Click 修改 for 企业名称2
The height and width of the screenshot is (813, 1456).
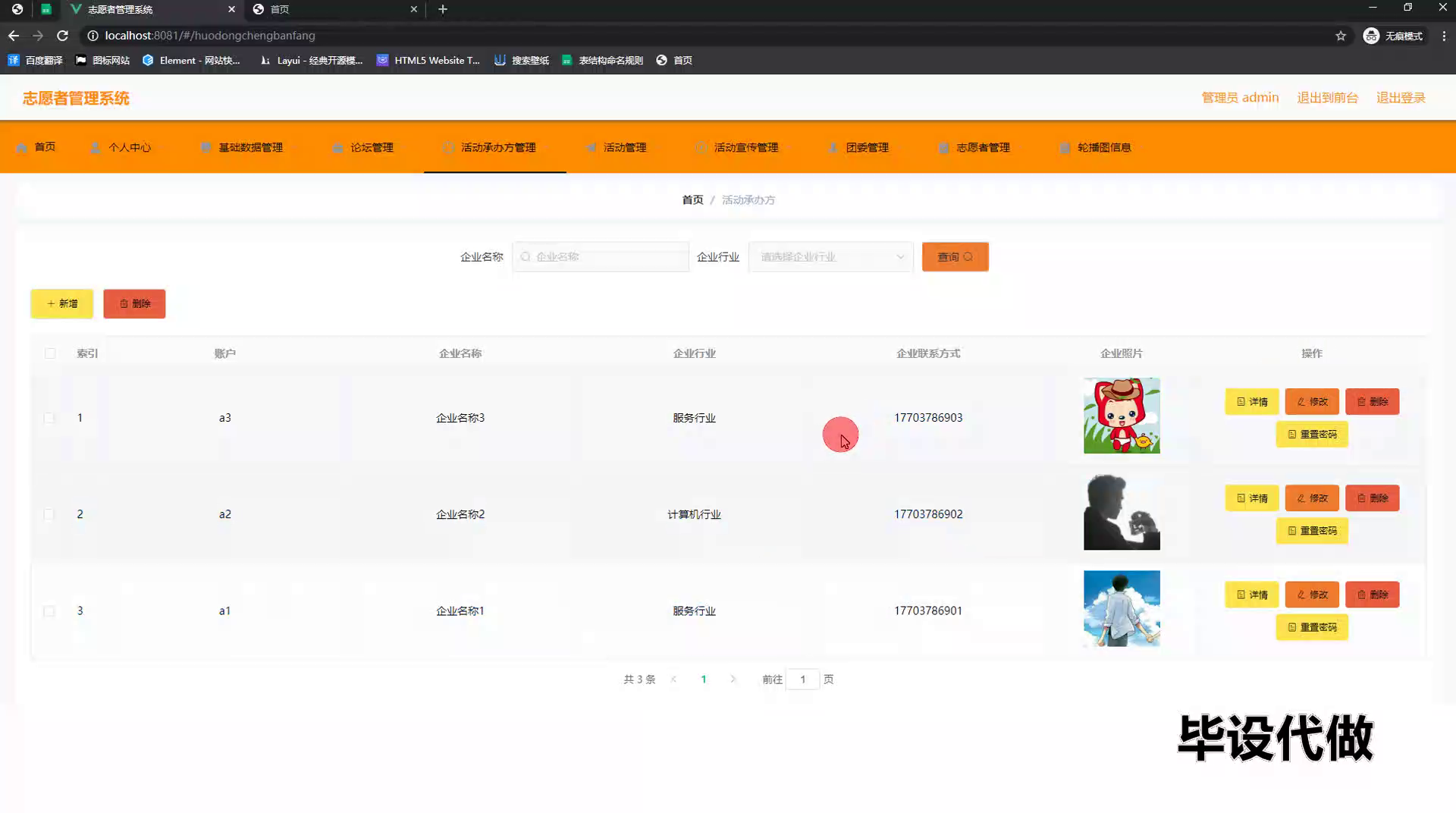tap(1312, 498)
